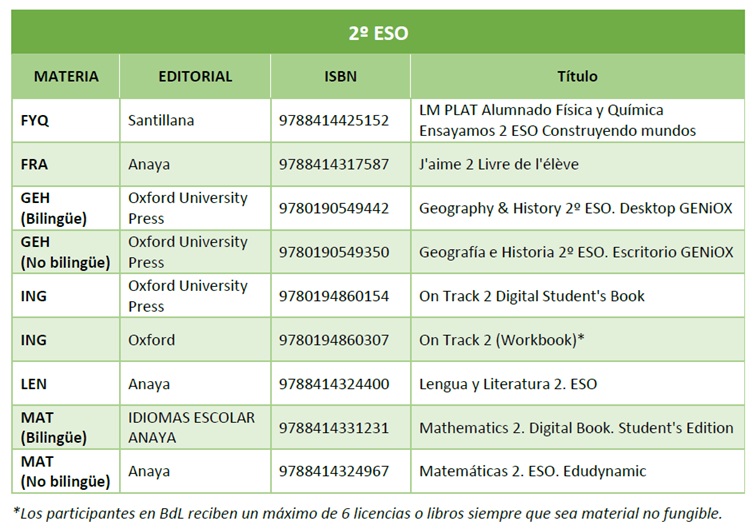Select ISBN 9780190549350

point(334,252)
